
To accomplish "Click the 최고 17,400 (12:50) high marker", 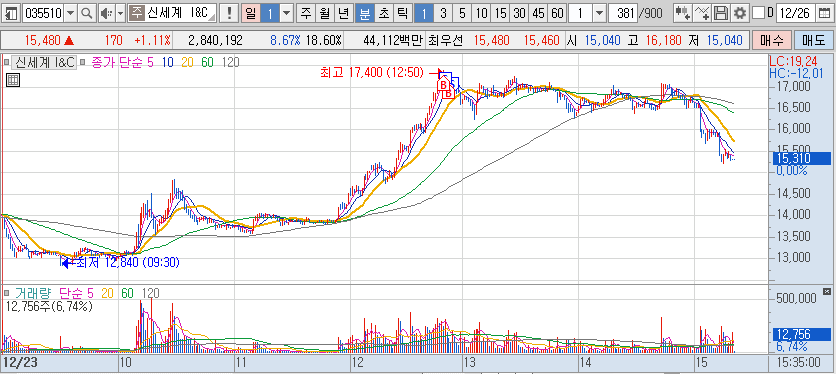I will point(372,73).
